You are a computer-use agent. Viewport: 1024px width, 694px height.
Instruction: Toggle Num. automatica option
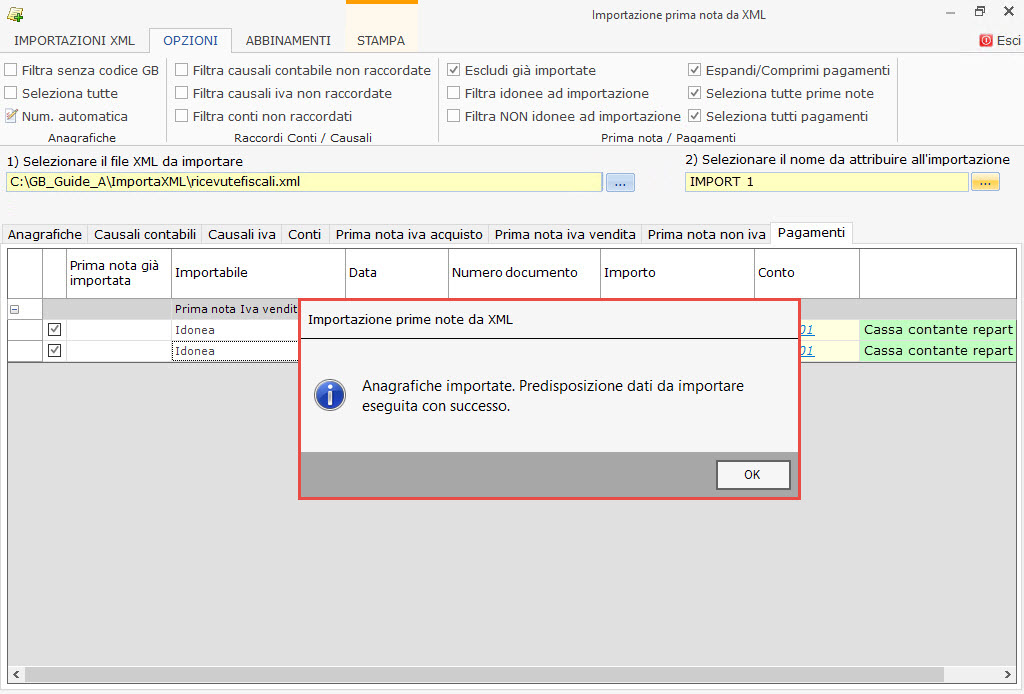(12, 116)
